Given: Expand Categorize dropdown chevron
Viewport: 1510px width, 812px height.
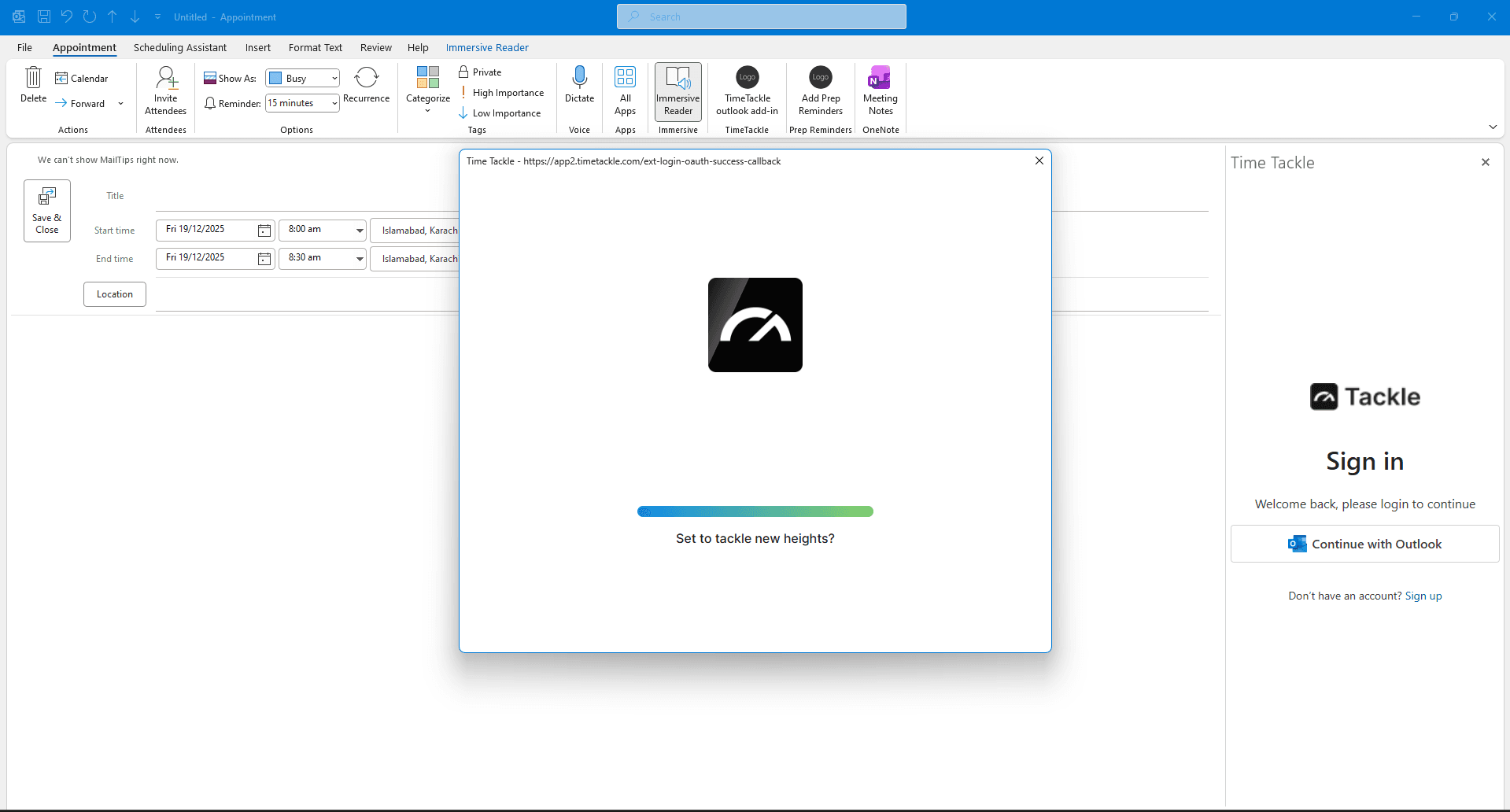Looking at the screenshot, I should pos(428,111).
